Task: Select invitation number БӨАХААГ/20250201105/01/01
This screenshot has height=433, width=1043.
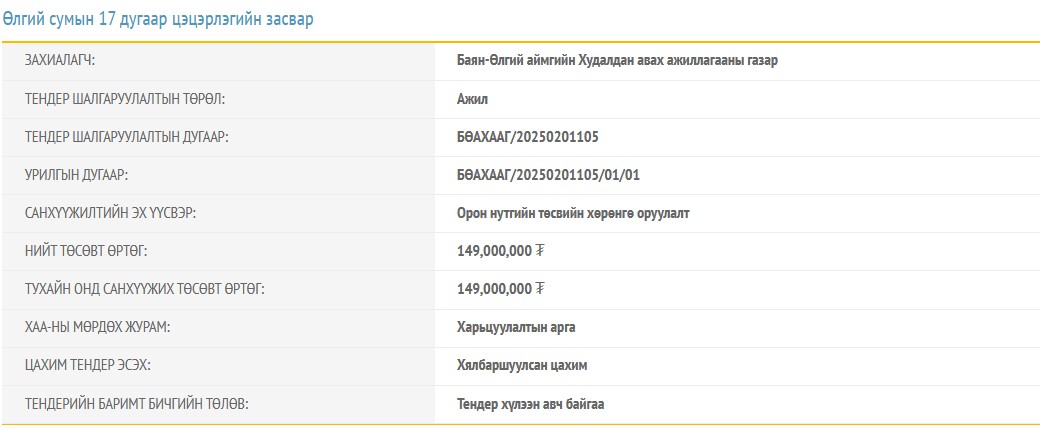Action: click(x=548, y=175)
